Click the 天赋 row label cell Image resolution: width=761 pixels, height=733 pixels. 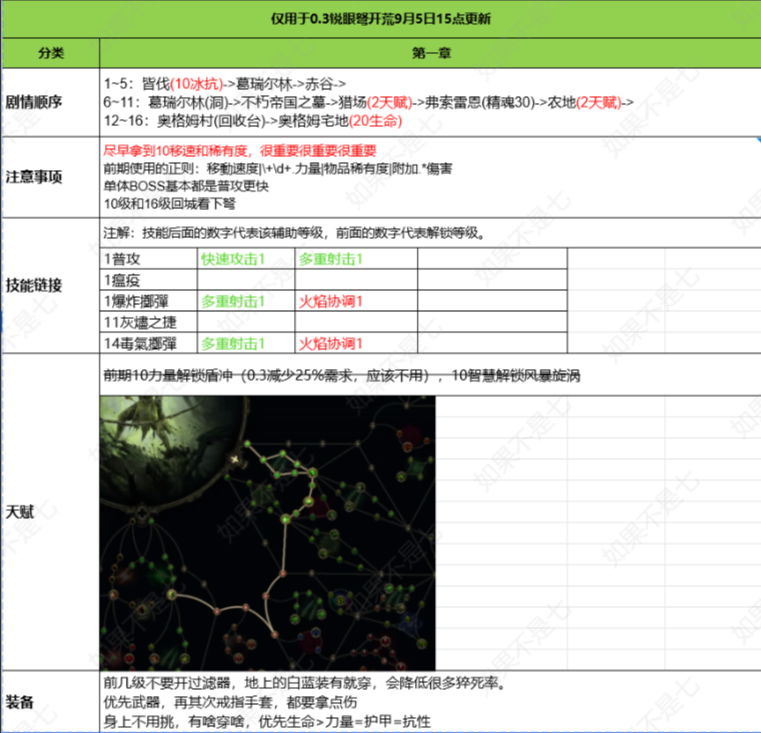point(50,512)
